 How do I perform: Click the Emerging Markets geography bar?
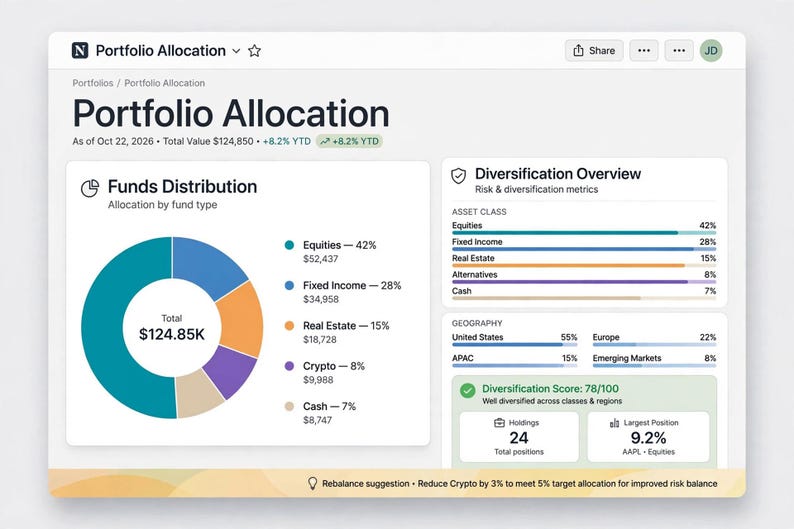(654, 365)
